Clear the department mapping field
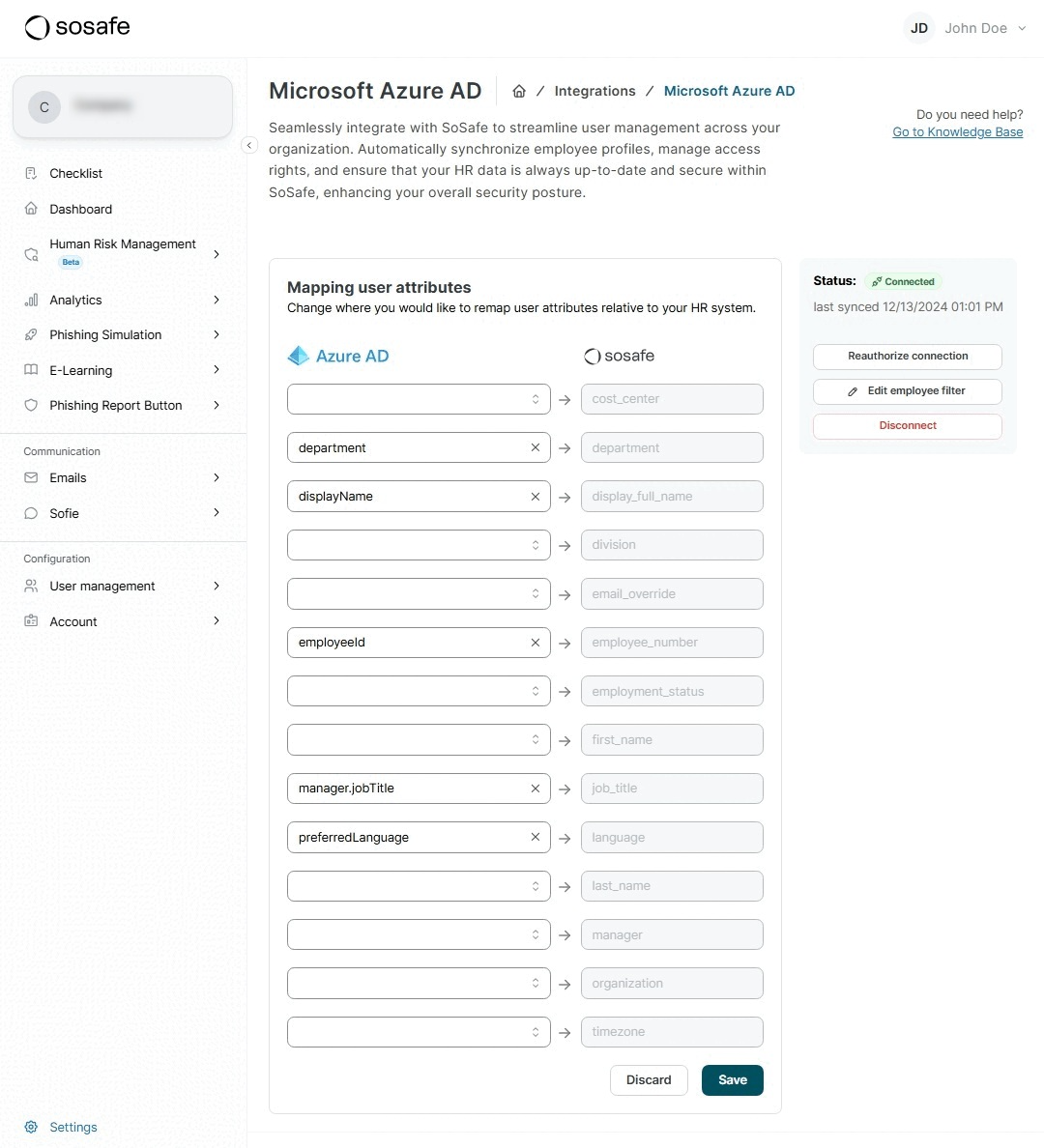 coord(536,447)
